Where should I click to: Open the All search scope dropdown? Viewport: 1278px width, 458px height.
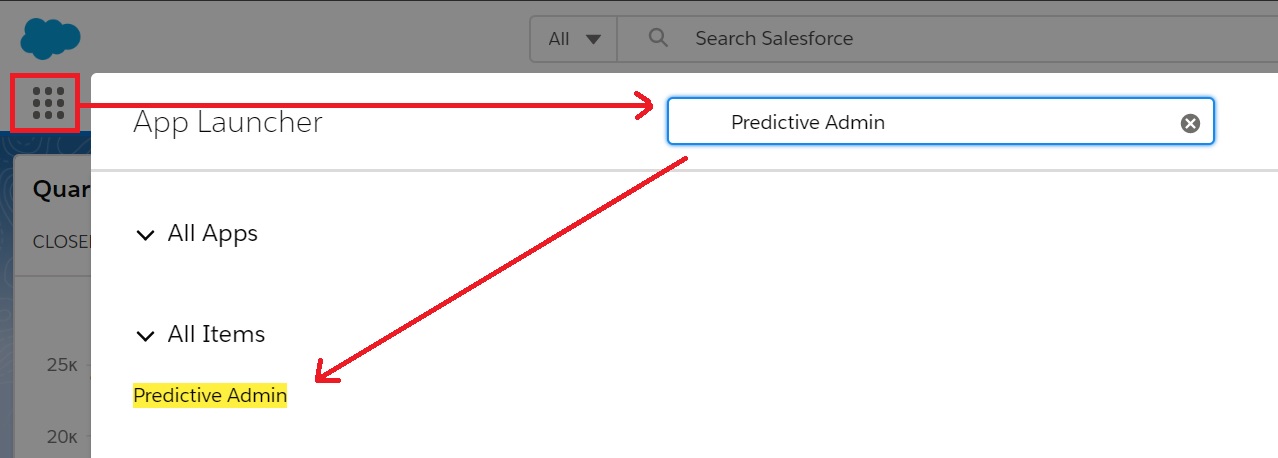click(574, 39)
